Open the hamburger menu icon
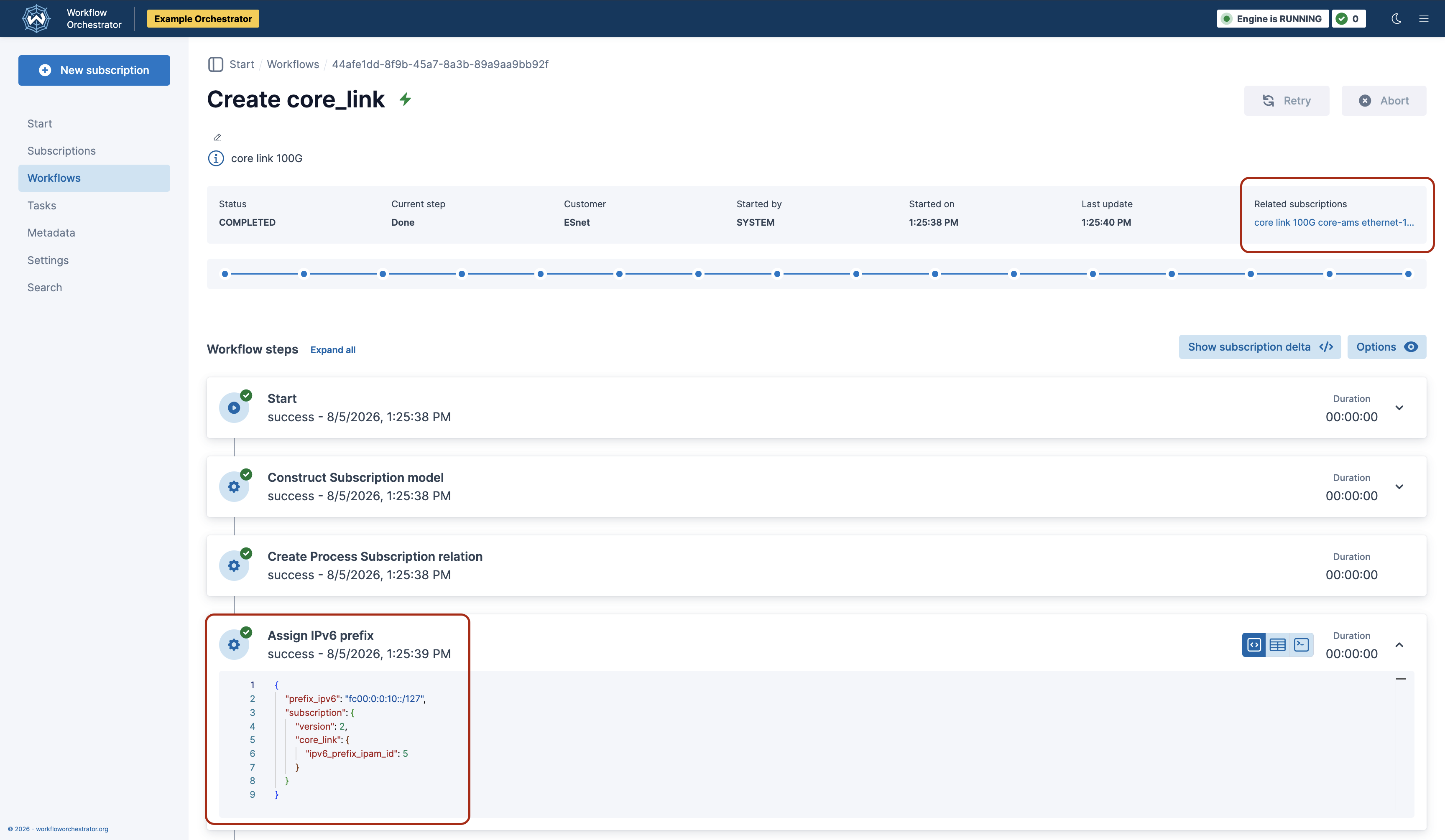This screenshot has width=1445, height=840. [x=1424, y=18]
